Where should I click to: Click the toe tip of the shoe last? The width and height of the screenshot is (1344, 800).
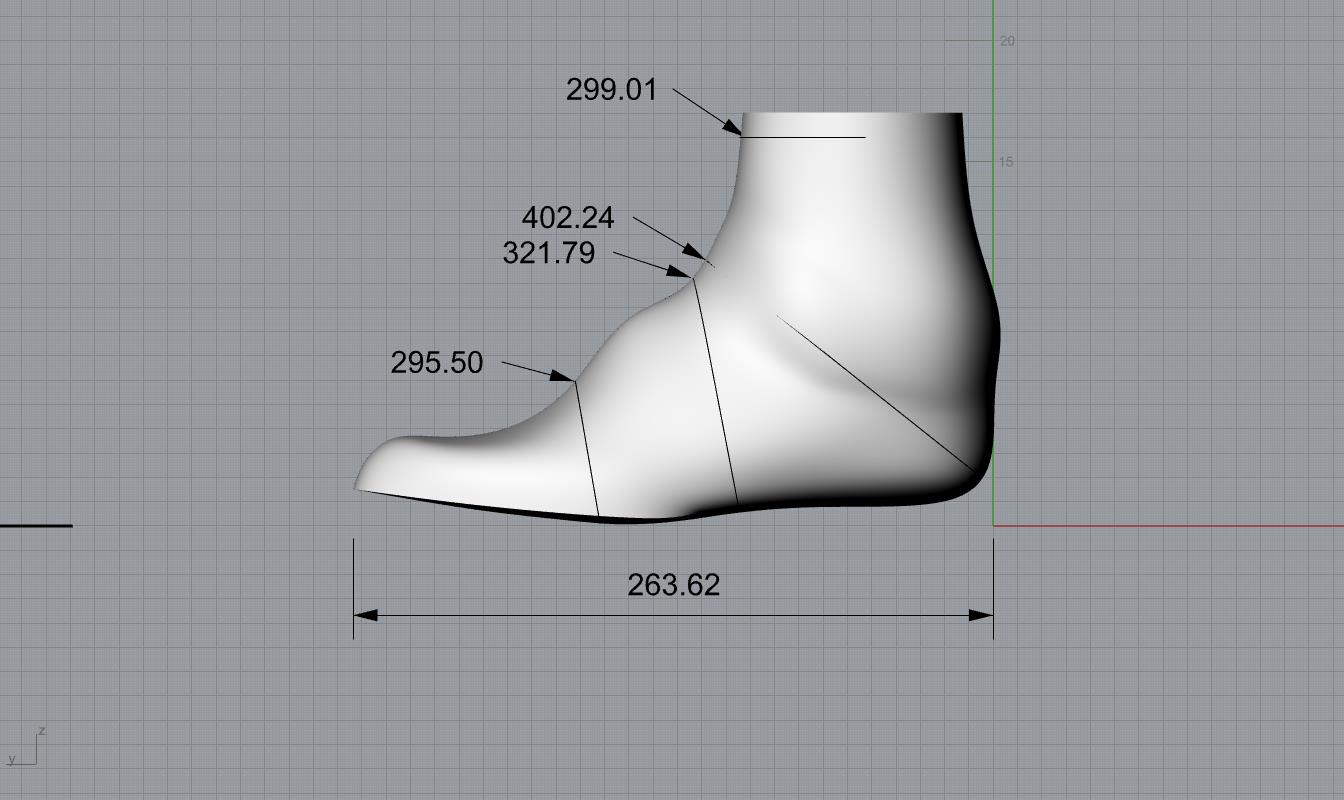click(358, 486)
